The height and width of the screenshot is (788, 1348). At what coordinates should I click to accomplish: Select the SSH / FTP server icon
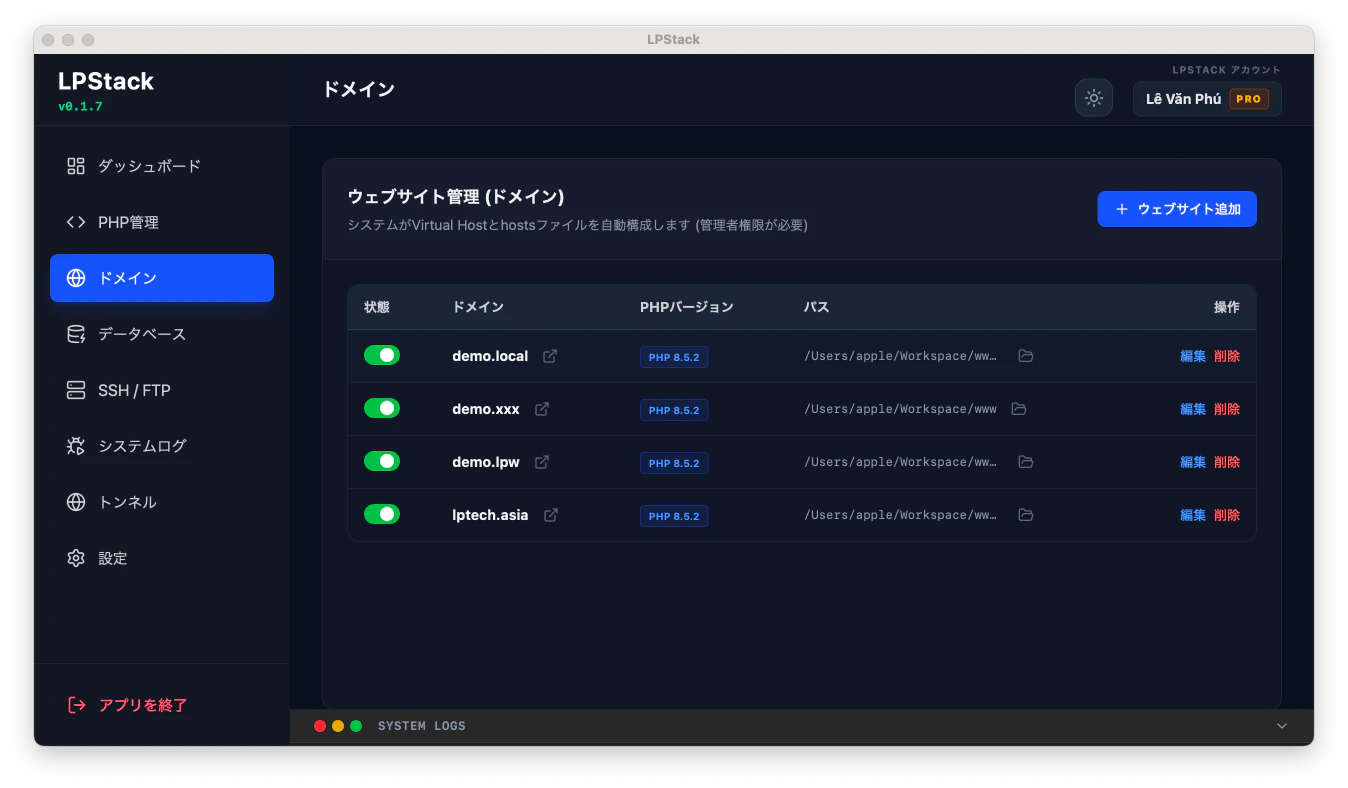coord(75,390)
